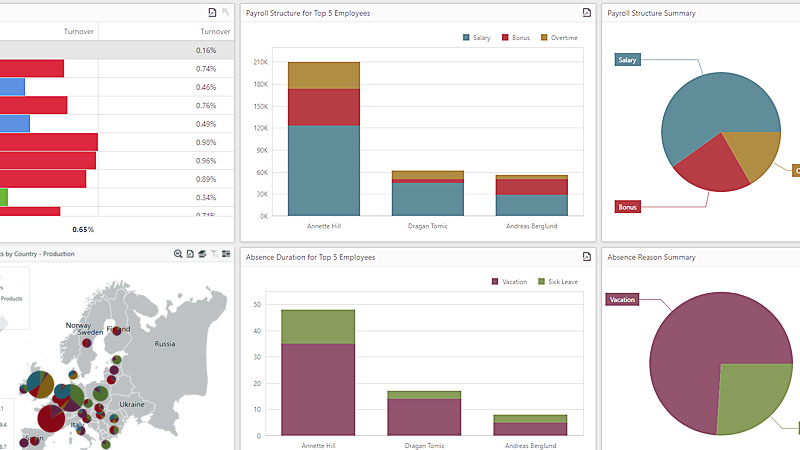The height and width of the screenshot is (450, 800).
Task: Toggle Overtime legend item in payroll chart
Action: pyautogui.click(x=559, y=37)
